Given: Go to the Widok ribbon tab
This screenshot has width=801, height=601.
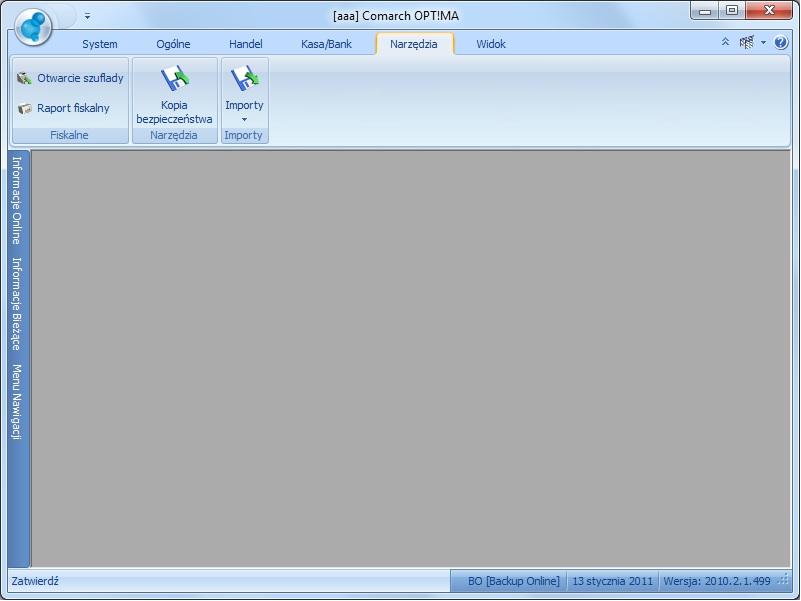Looking at the screenshot, I should [x=491, y=44].
